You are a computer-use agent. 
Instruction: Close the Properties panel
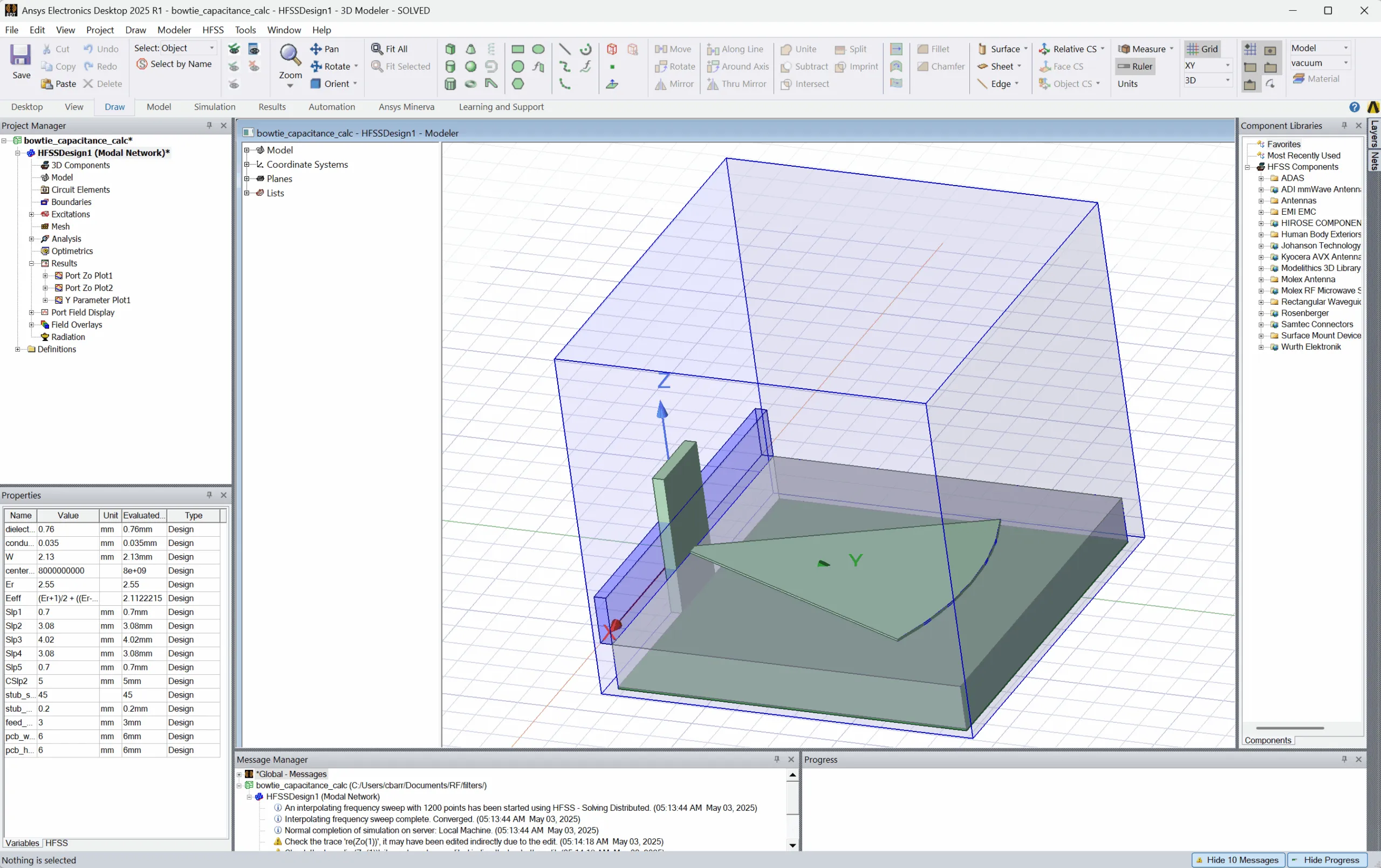(x=224, y=495)
